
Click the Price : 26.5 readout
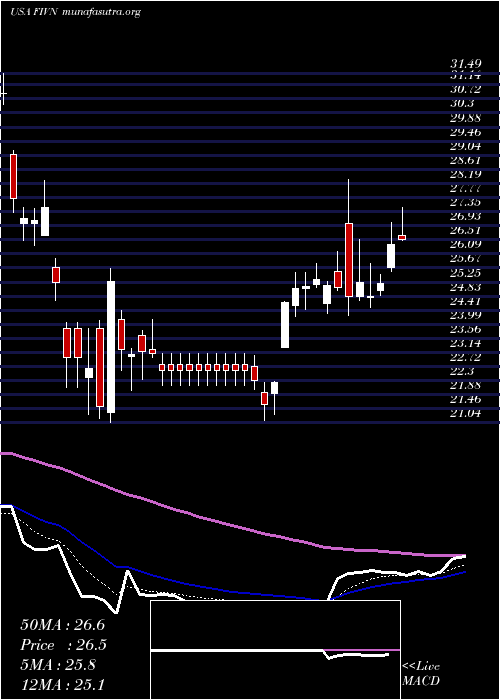coord(62,645)
